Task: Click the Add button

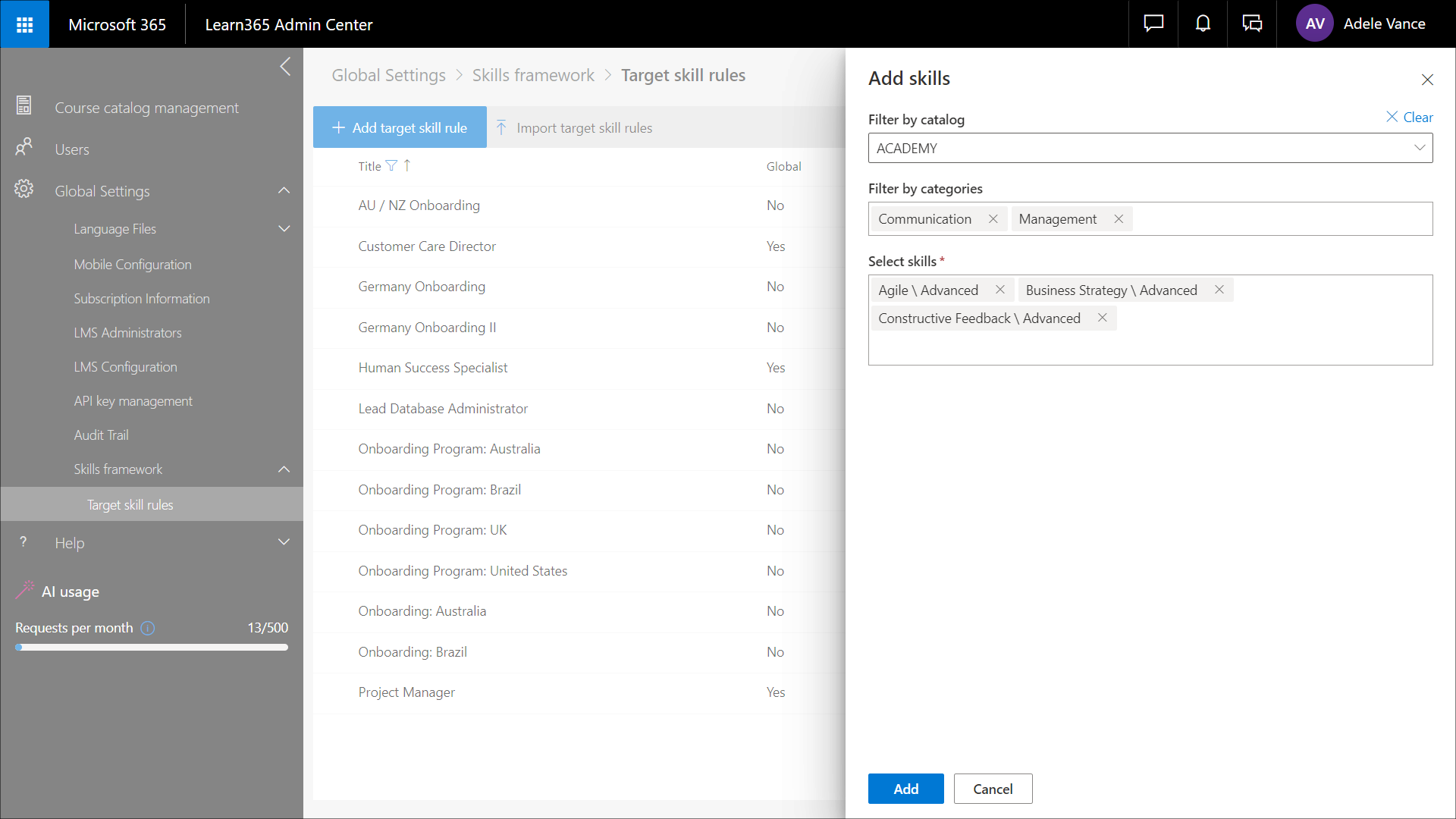Action: coord(905,789)
